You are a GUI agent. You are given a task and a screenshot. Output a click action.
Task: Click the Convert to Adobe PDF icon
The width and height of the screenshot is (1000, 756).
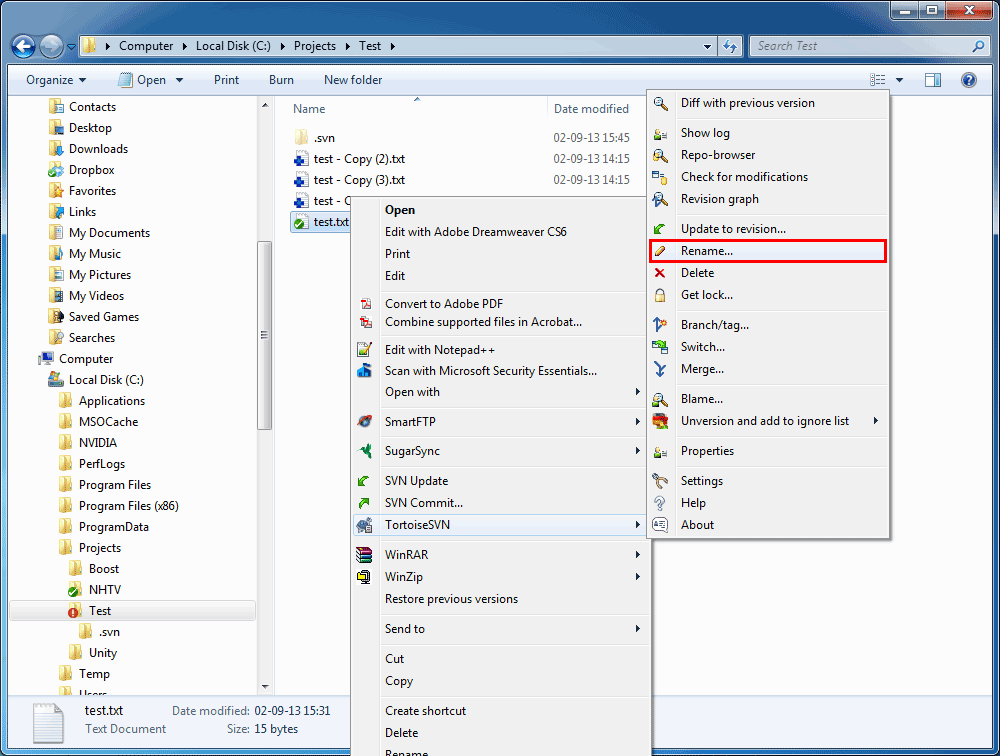(x=365, y=304)
